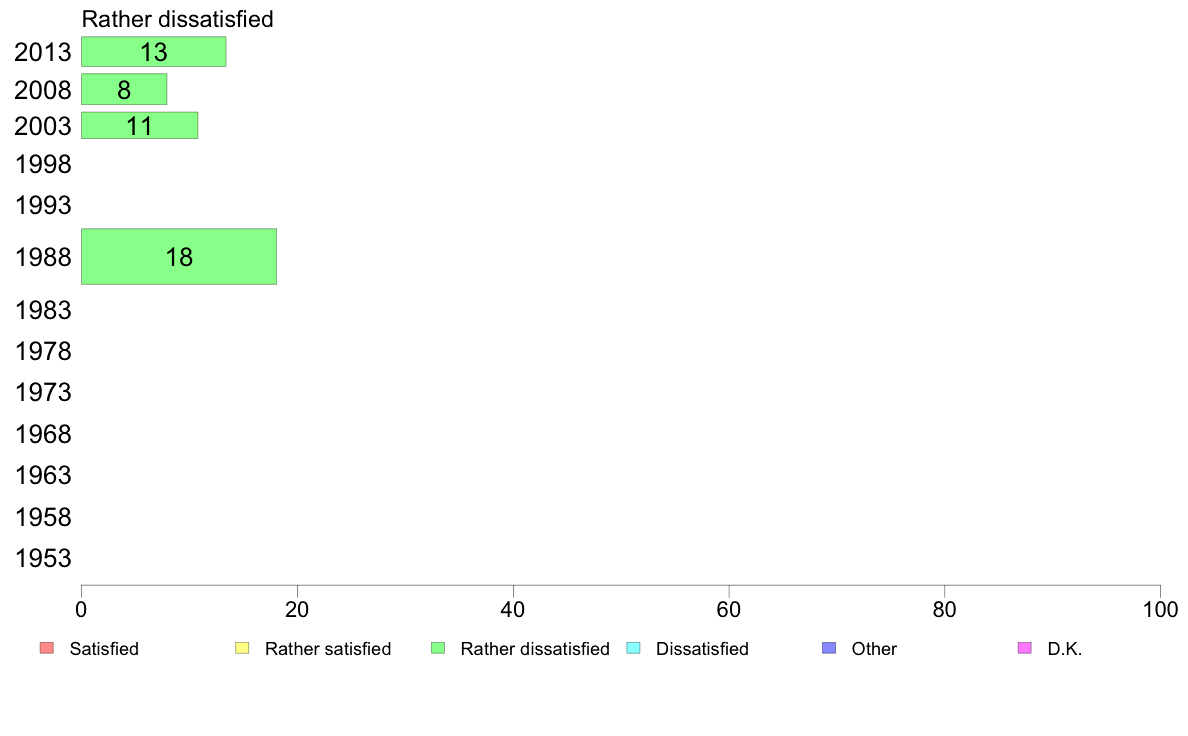Click the Rather satisfied legend text
The image size is (1188, 736).
tap(328, 649)
